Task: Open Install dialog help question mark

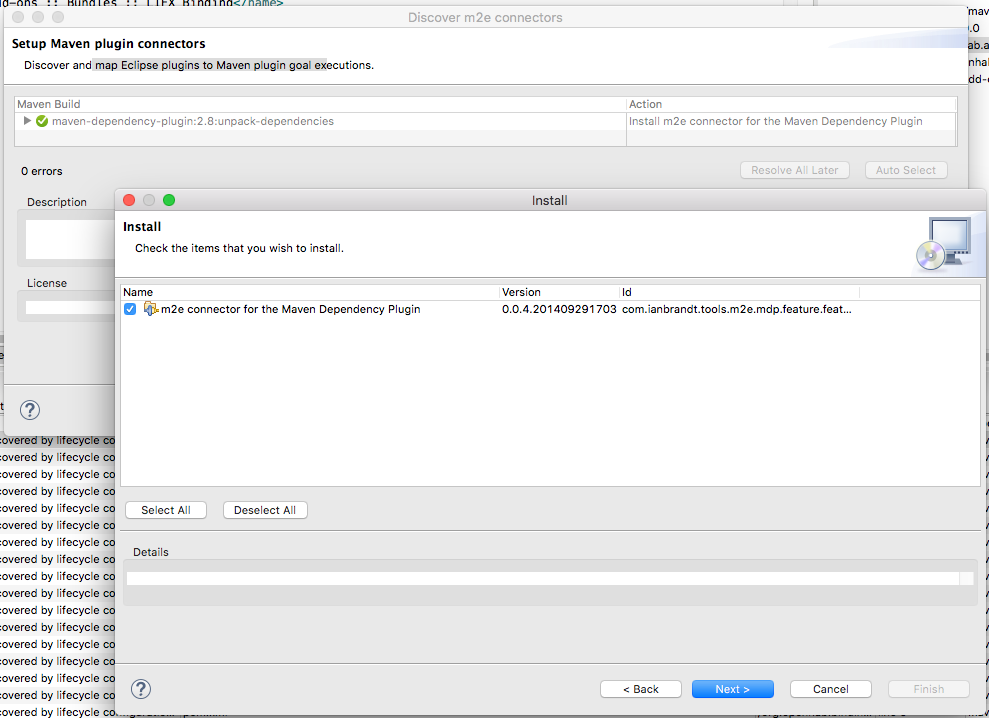Action: [141, 688]
